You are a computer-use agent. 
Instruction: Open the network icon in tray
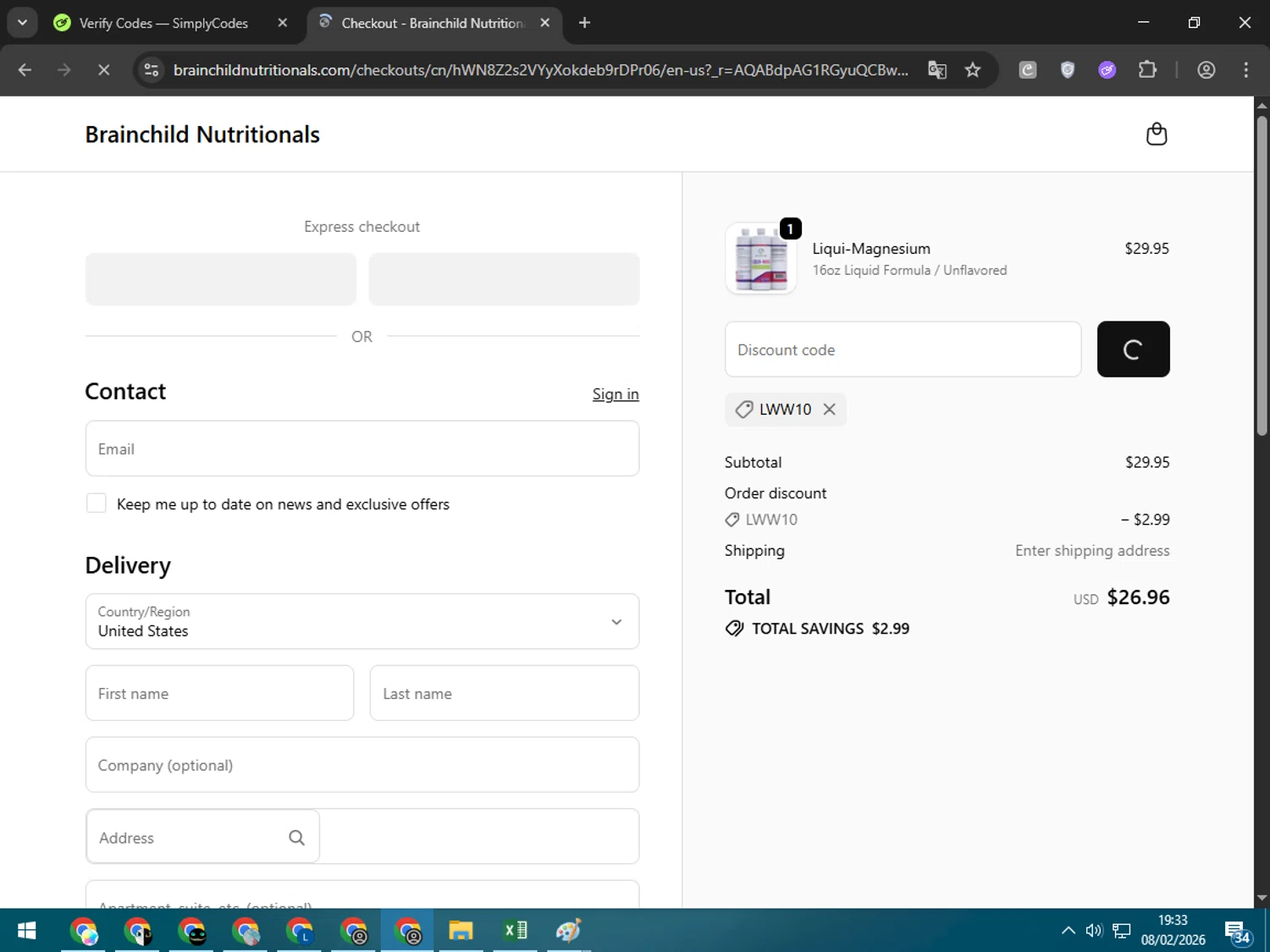1122,931
